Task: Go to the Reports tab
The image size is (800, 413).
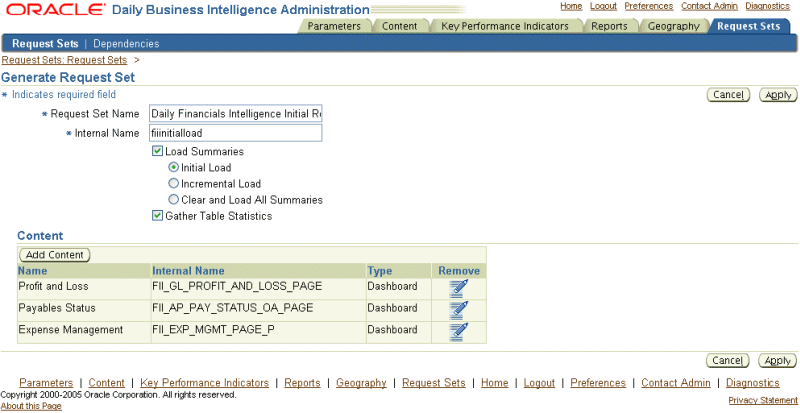Action: point(609,26)
